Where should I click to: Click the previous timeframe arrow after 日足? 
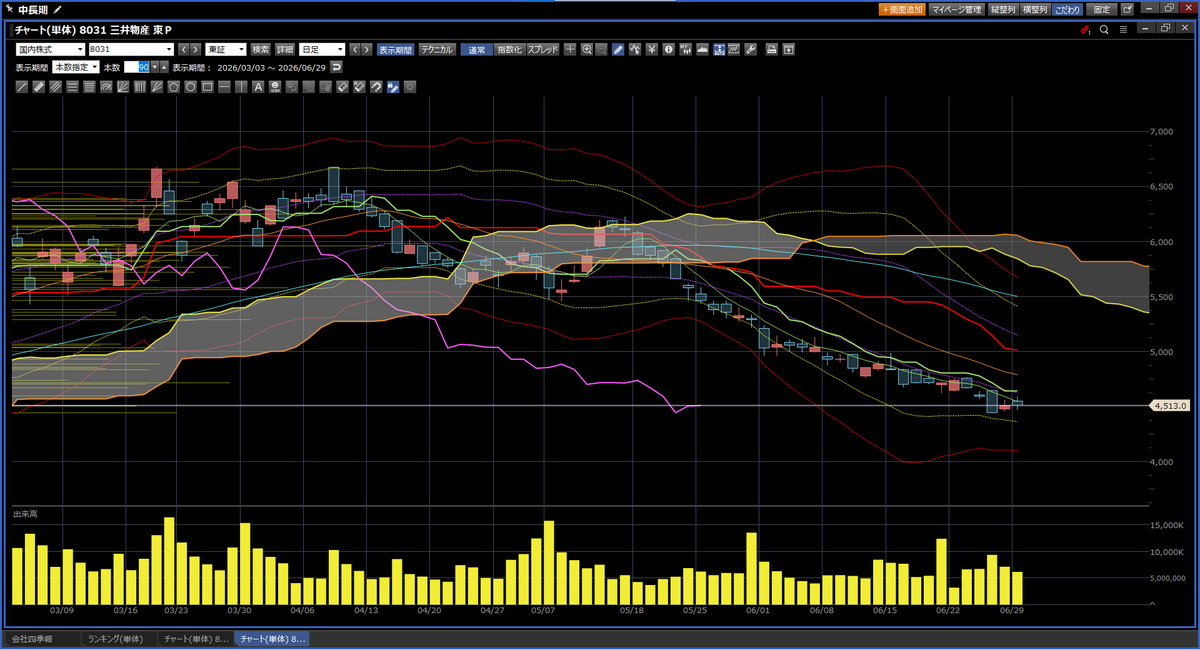point(355,49)
